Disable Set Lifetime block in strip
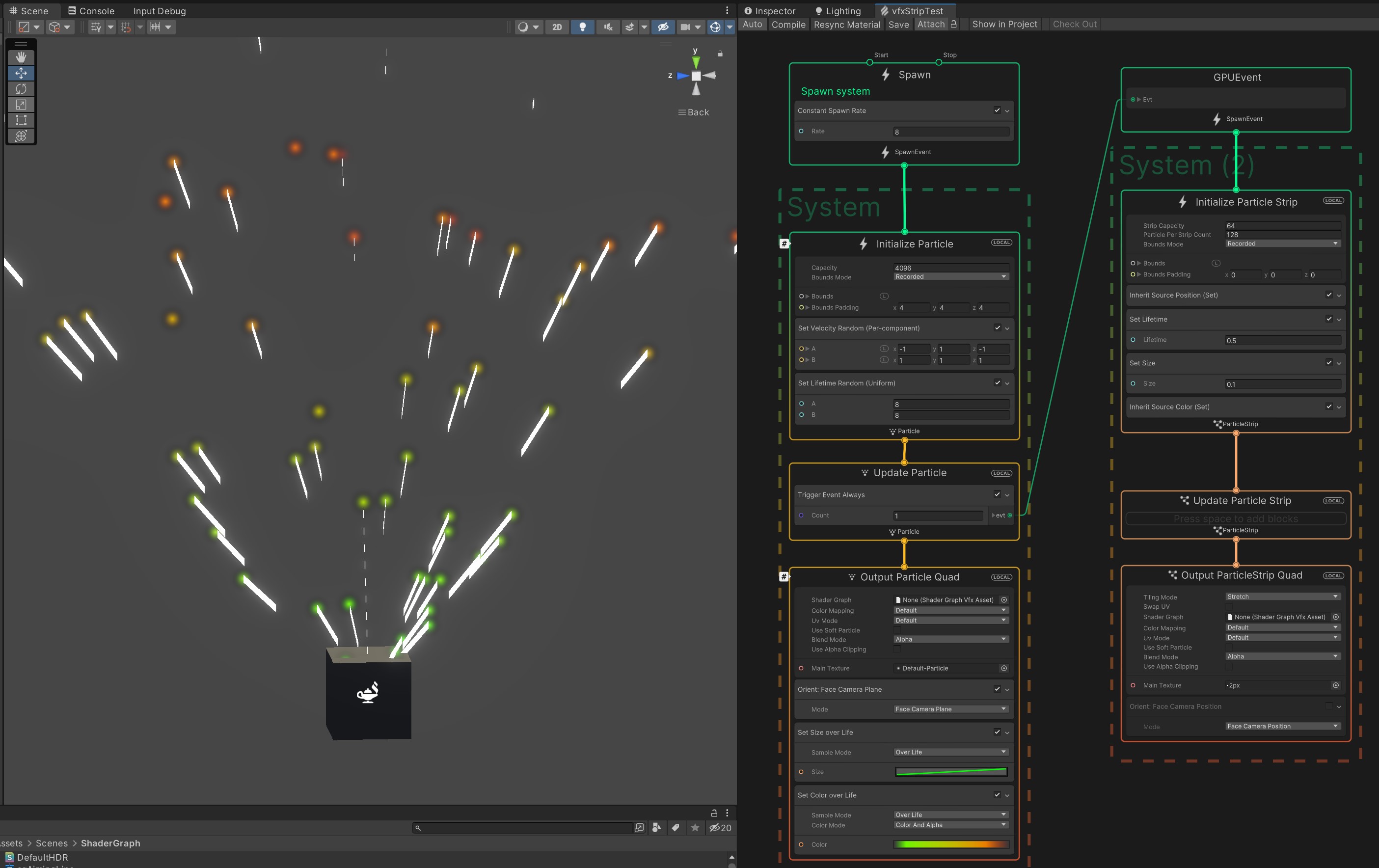Viewport: 1379px width, 868px height. (1328, 319)
